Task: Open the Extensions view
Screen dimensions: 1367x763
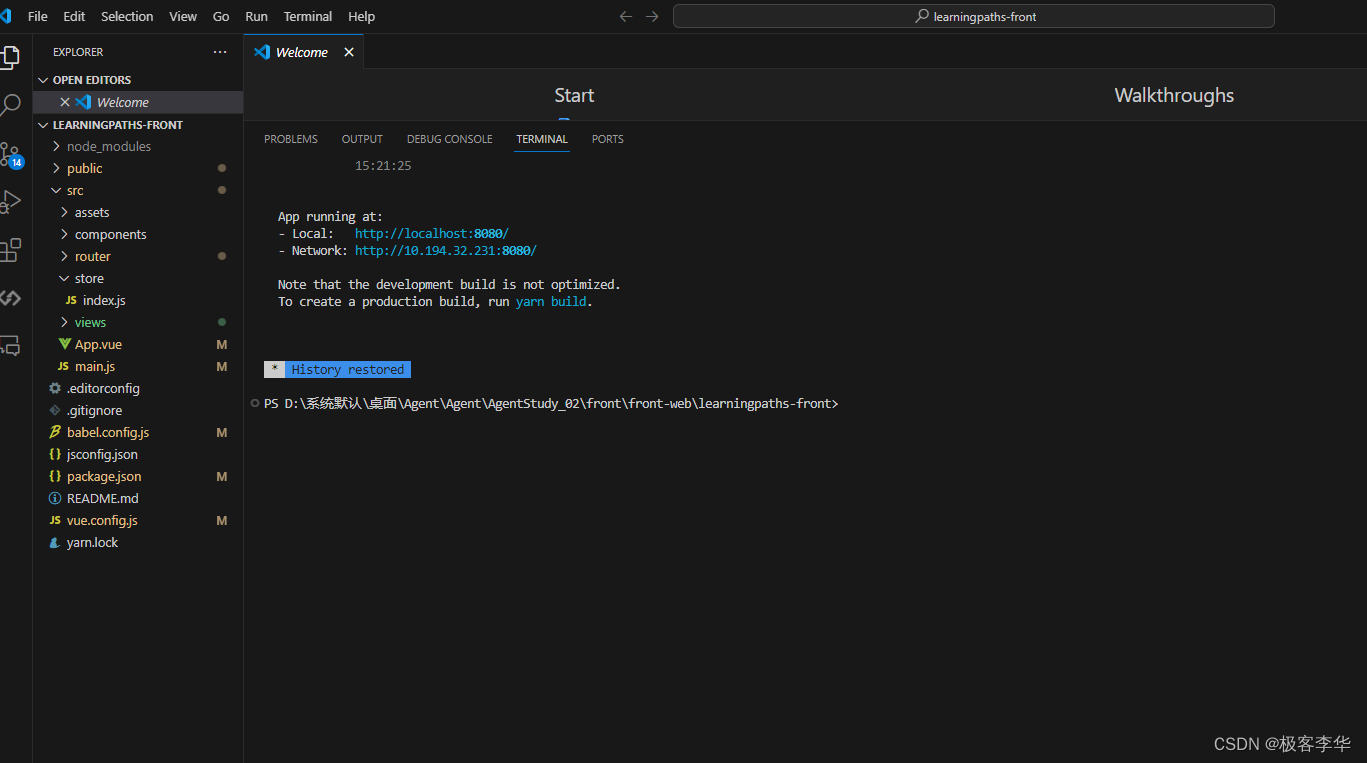Action: (9, 250)
